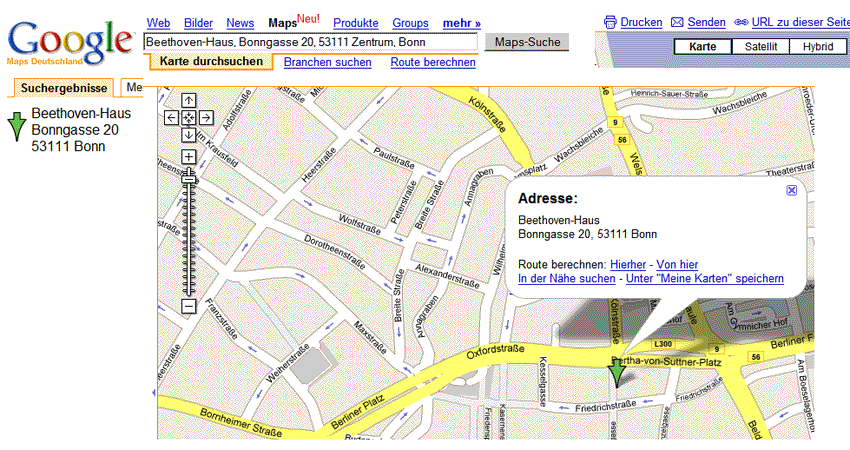Screen dimensions: 850x450
Task: Adjust the zoom level slider handle
Action: click(x=189, y=178)
